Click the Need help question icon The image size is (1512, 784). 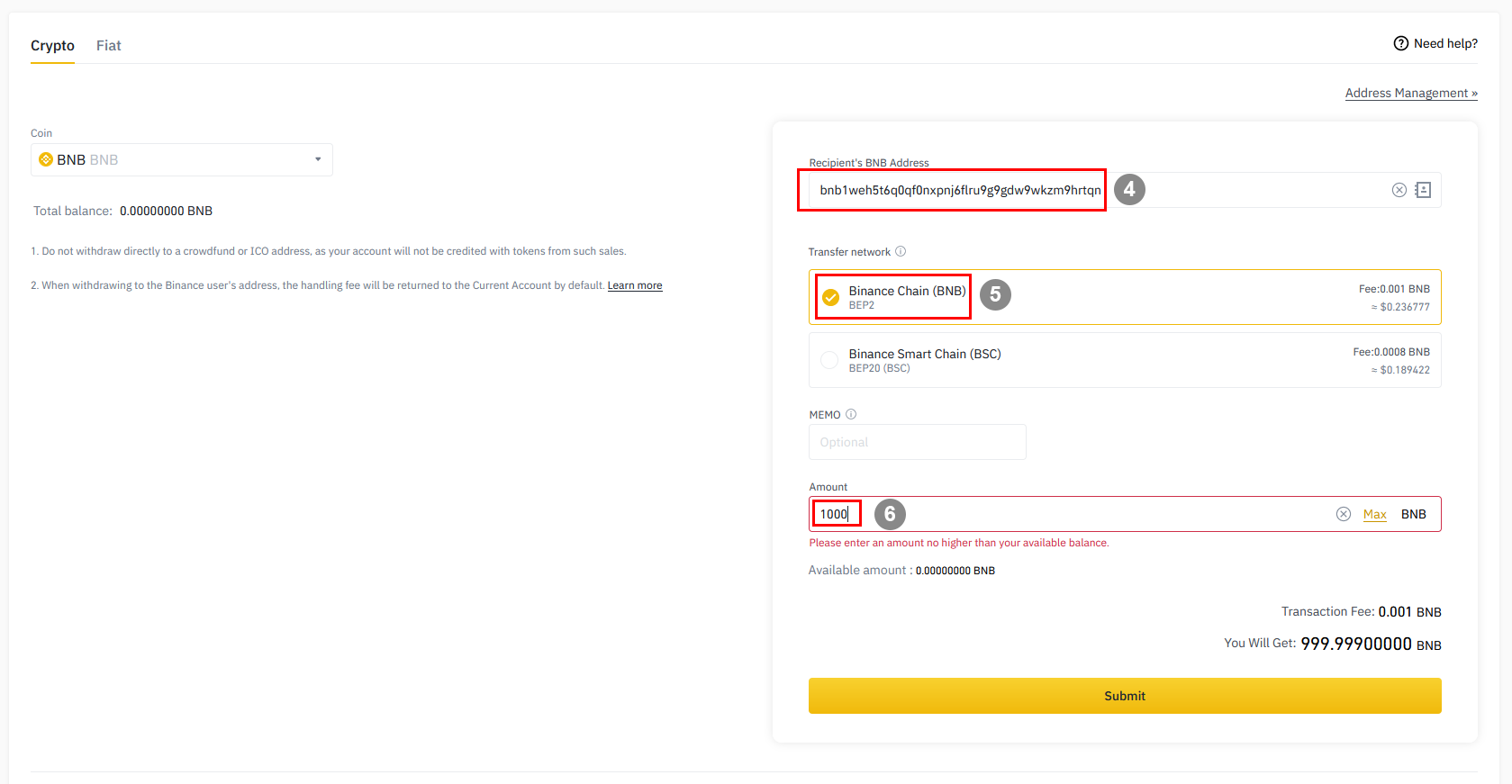click(1400, 43)
